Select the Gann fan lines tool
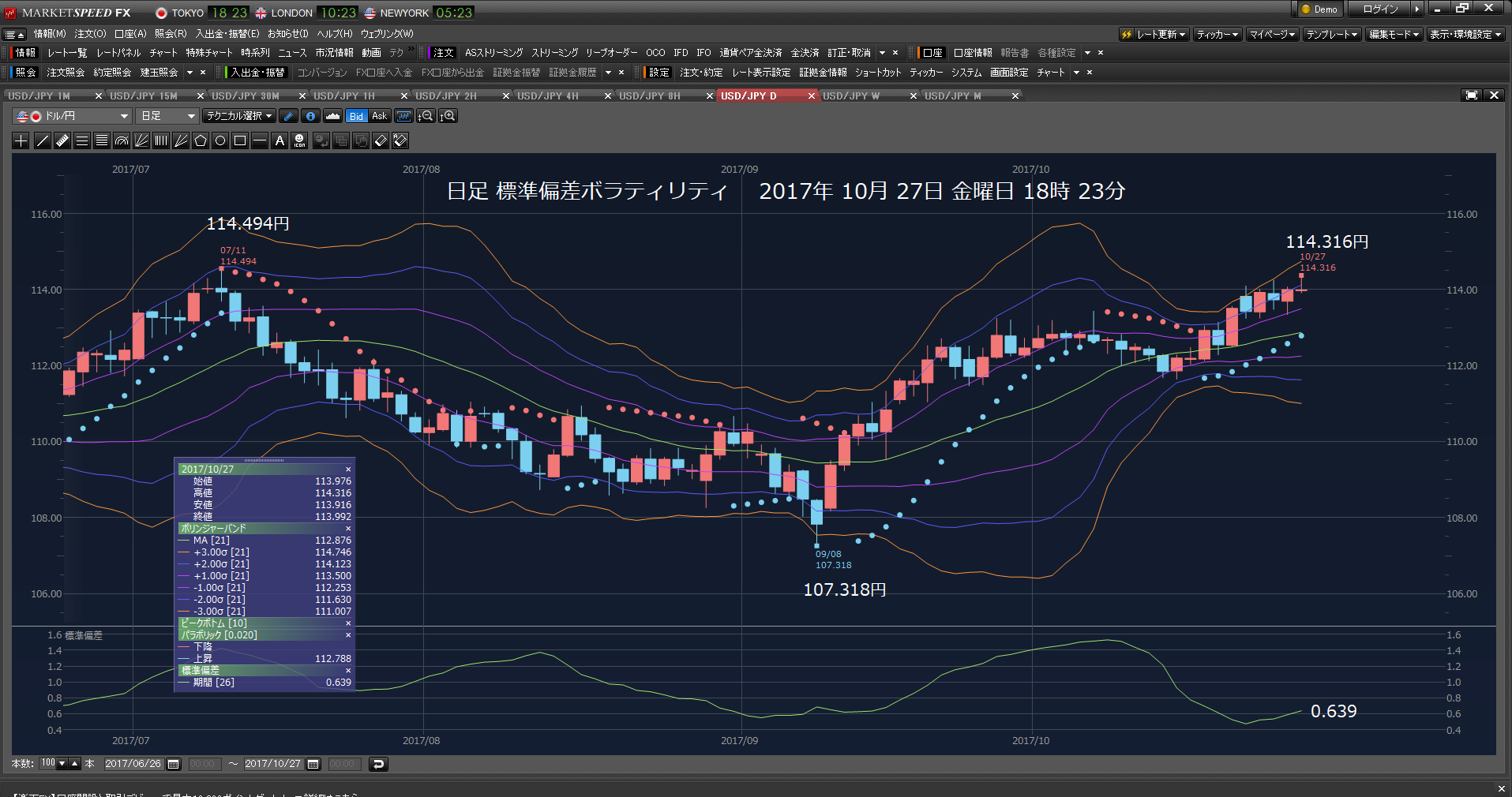This screenshot has height=797, width=1512. coord(180,140)
